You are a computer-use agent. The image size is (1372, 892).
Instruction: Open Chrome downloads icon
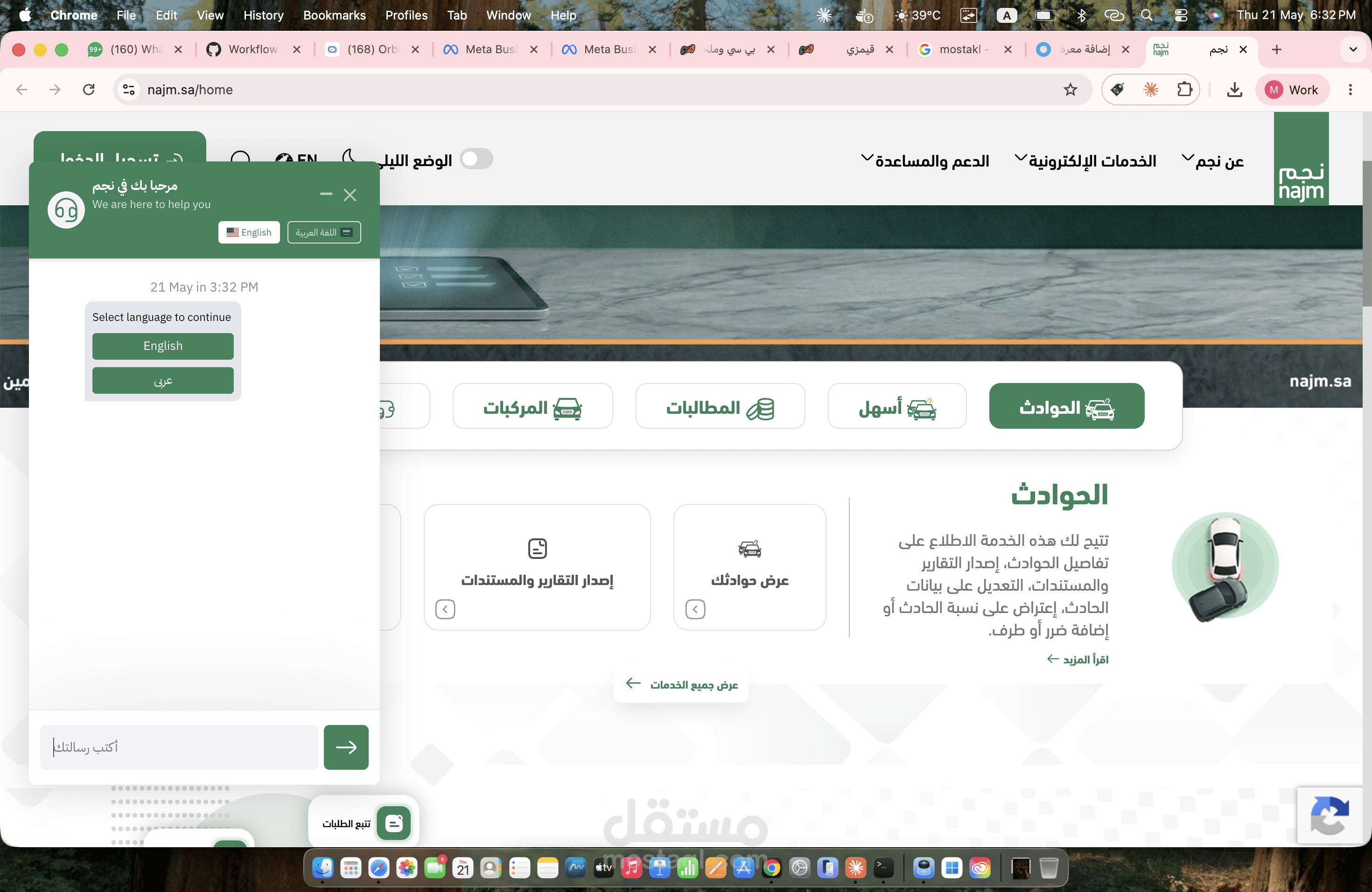[1234, 89]
